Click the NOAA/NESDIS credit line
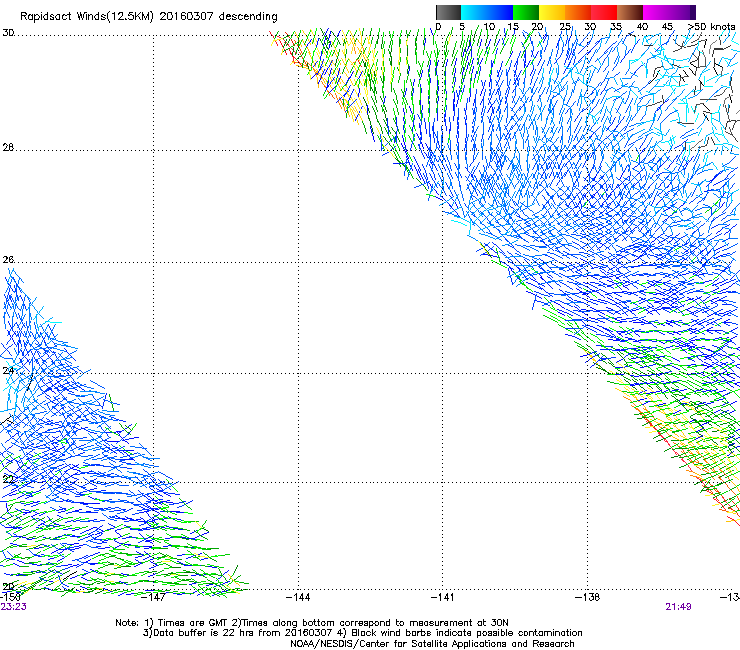 point(432,643)
